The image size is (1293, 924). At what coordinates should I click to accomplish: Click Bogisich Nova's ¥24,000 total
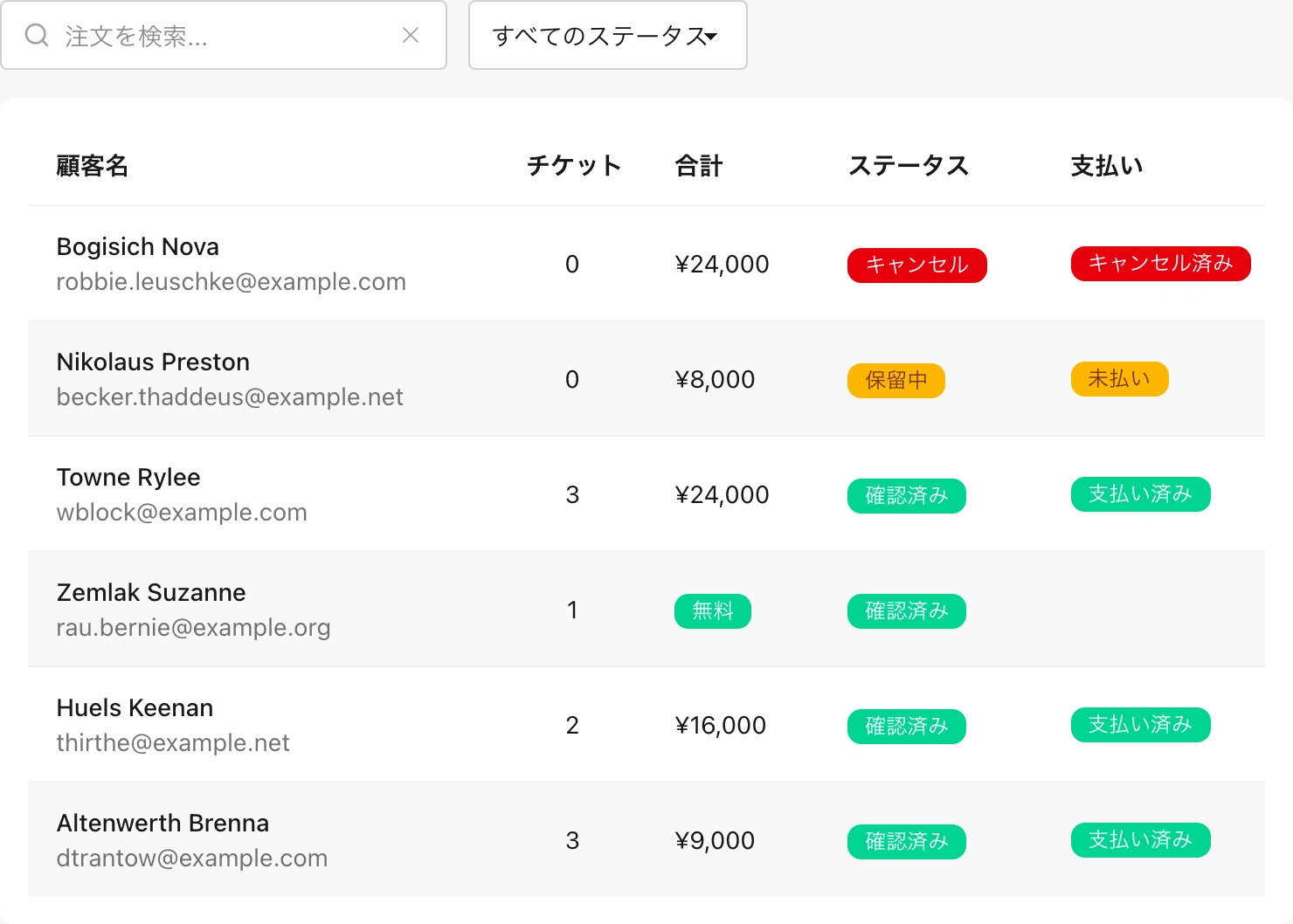[723, 265]
